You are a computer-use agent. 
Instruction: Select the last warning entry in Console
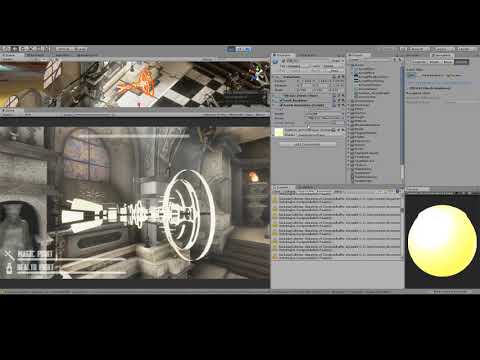coord(337,256)
